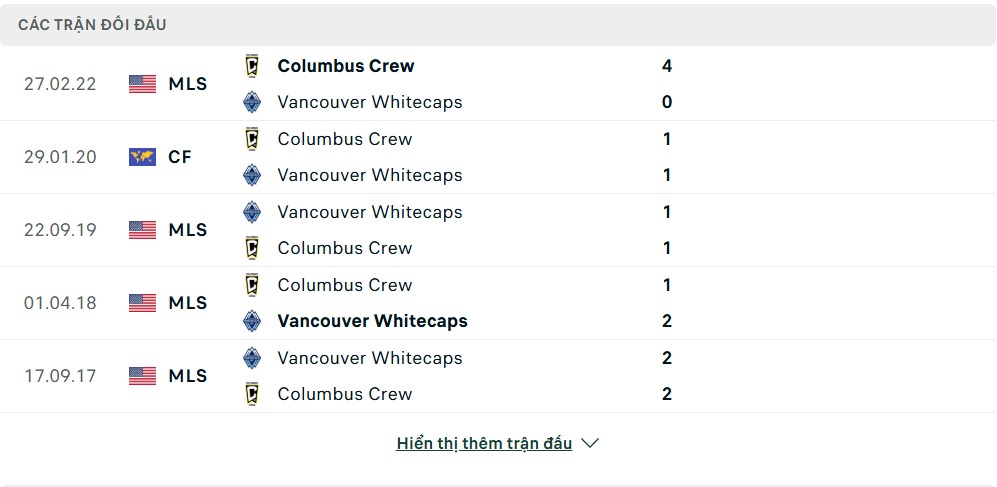Open bold Vancouver Whitecaps in 01.04.18 match
The image size is (997, 487).
[x=373, y=321]
